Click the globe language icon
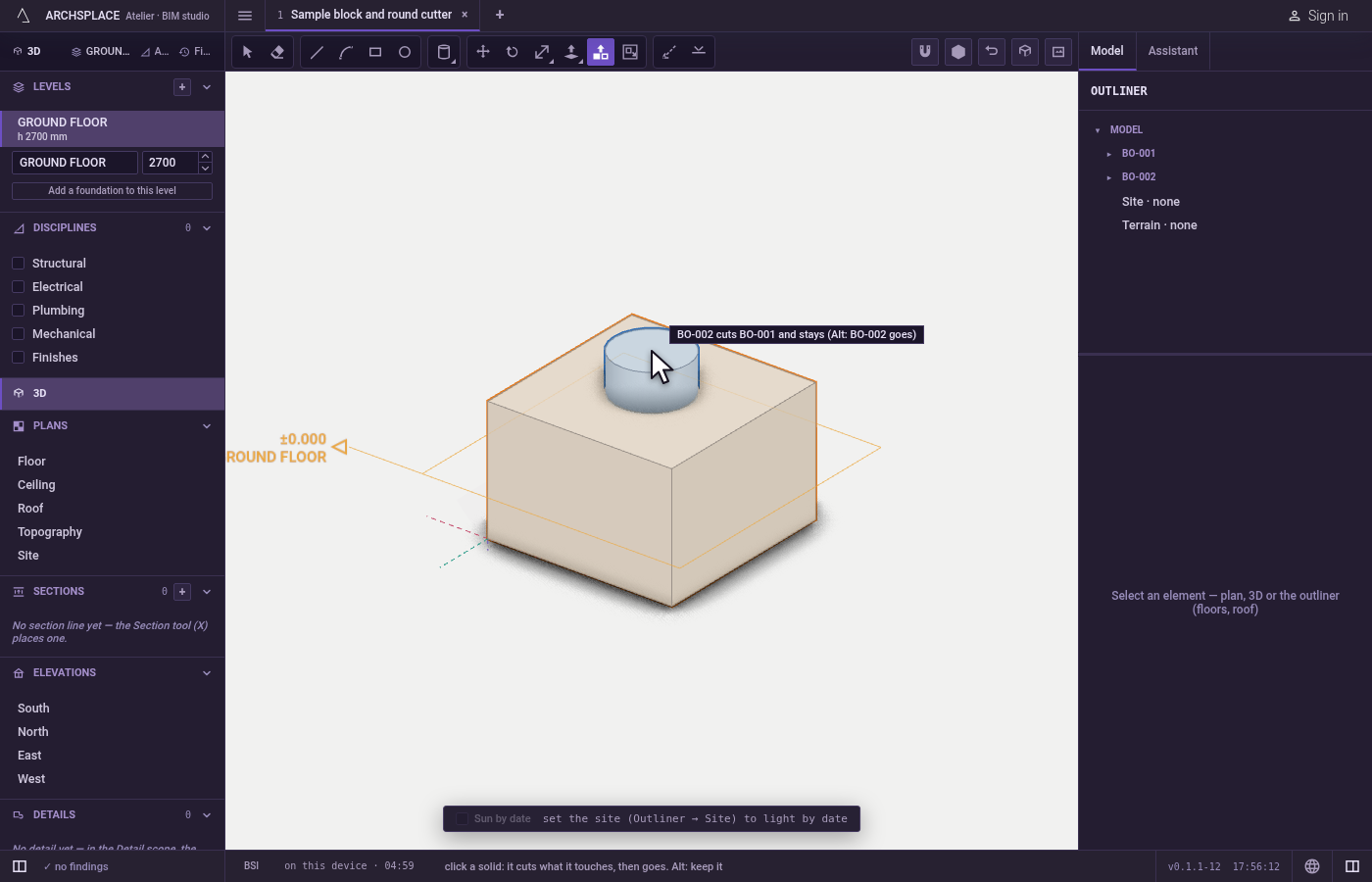The height and width of the screenshot is (882, 1372). point(1312,866)
